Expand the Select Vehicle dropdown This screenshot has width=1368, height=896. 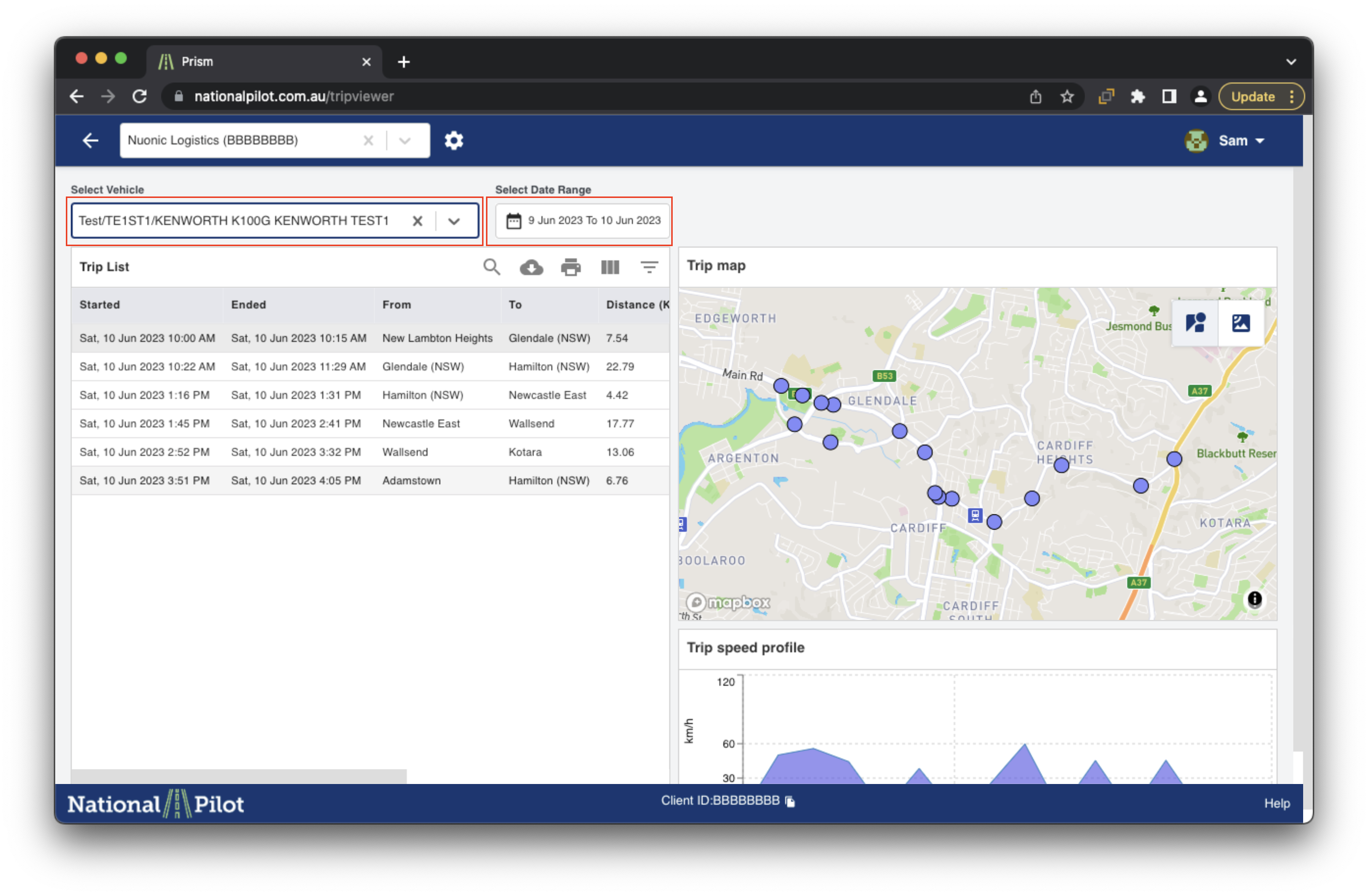point(454,221)
